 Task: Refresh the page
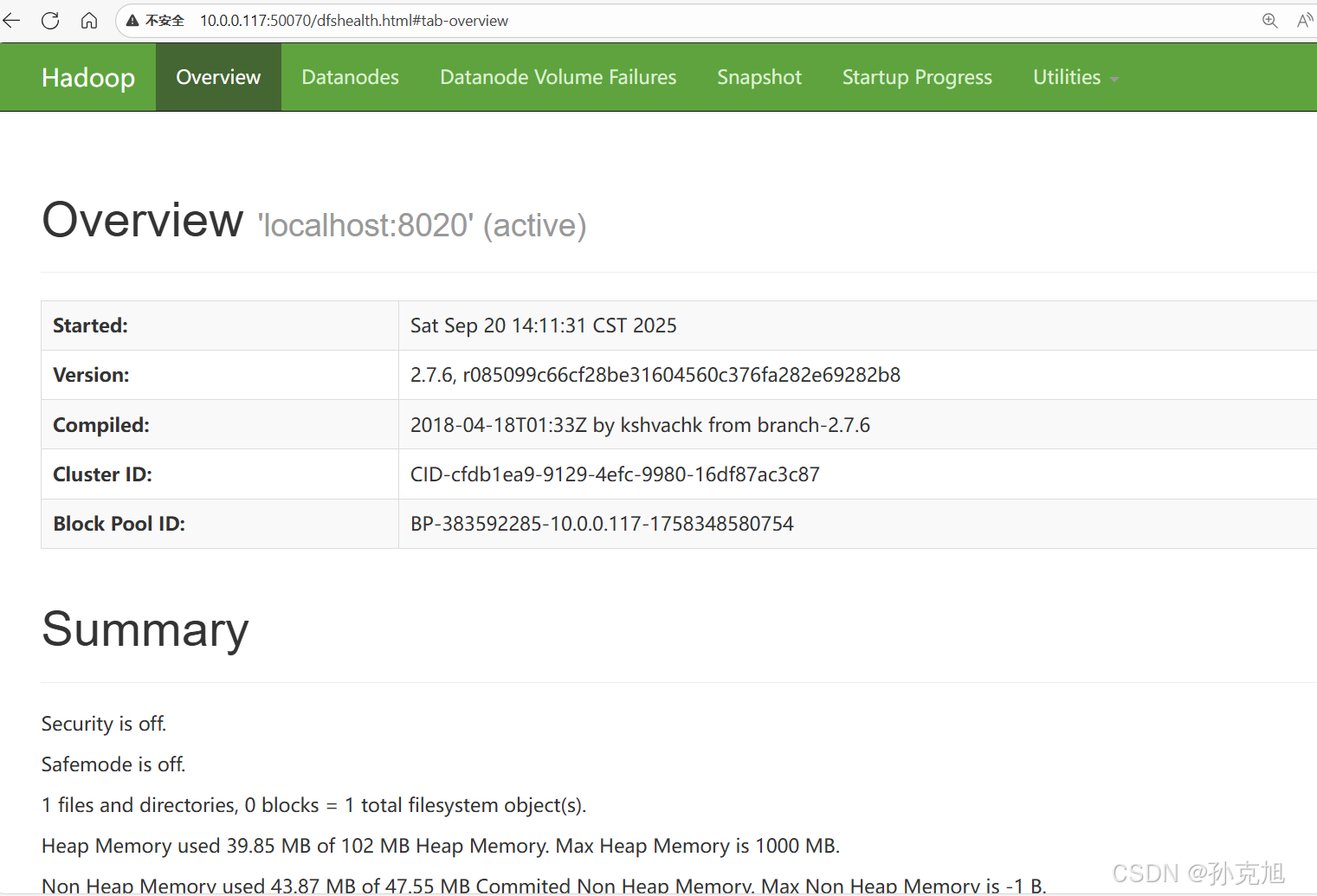(x=49, y=20)
